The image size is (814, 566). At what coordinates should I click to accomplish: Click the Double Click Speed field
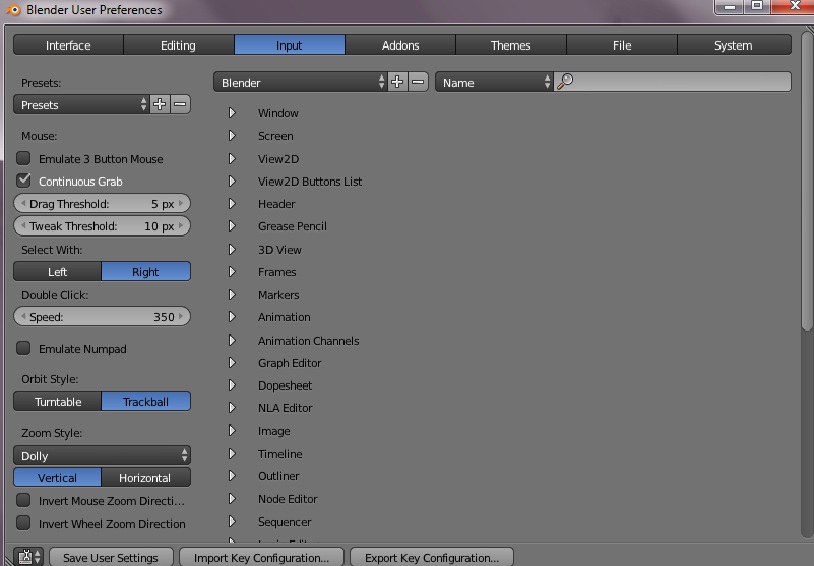point(102,316)
